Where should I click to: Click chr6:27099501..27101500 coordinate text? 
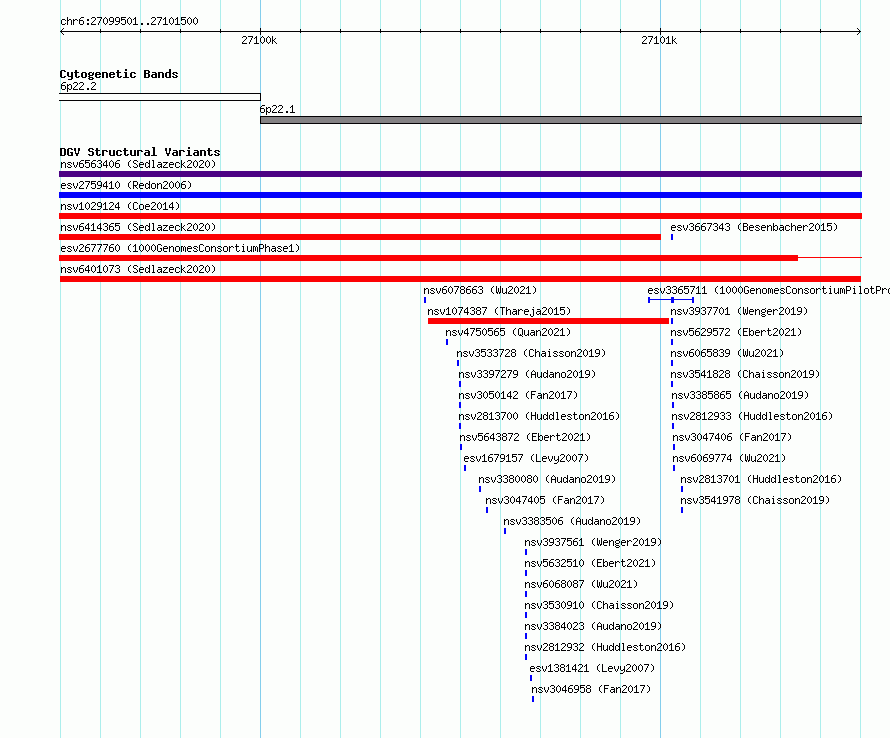(x=129, y=21)
